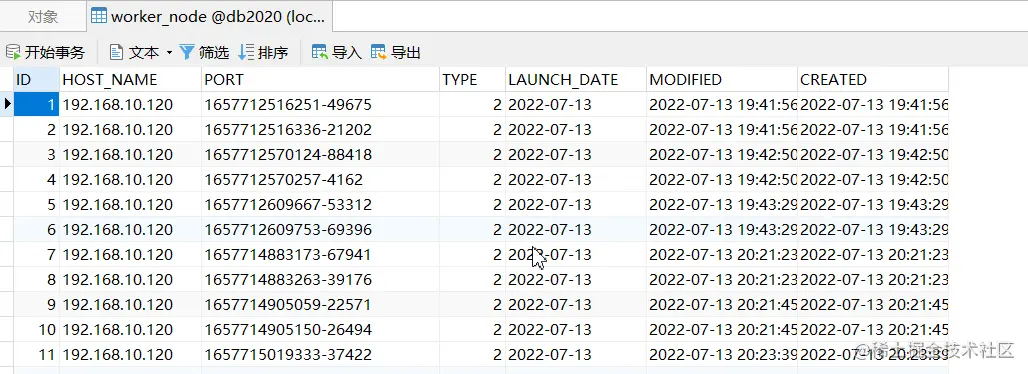Select port cell 1657714905059-22571

pyautogui.click(x=321, y=304)
